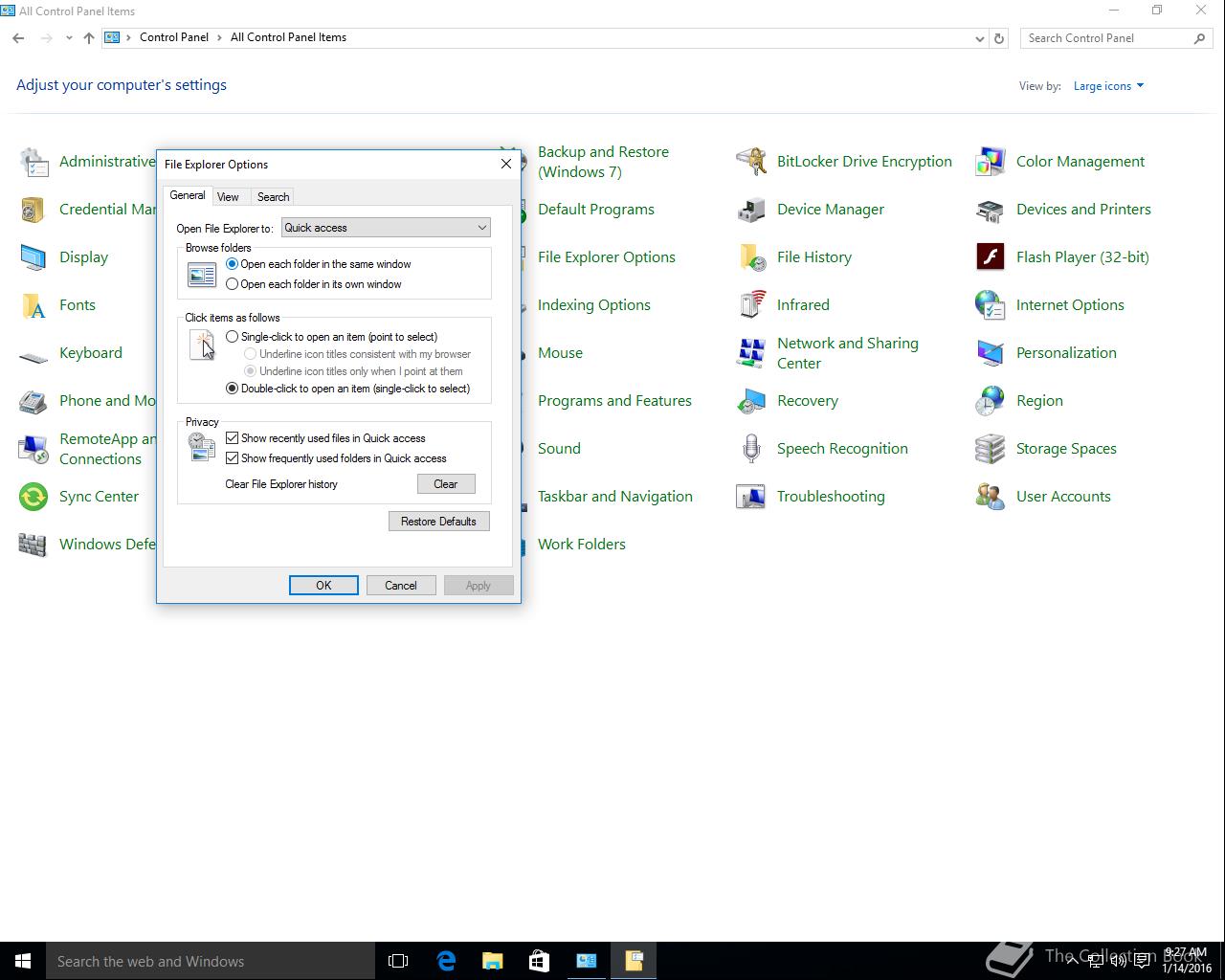Click Taskbar and Navigation link
1225x980 pixels.
[615, 497]
